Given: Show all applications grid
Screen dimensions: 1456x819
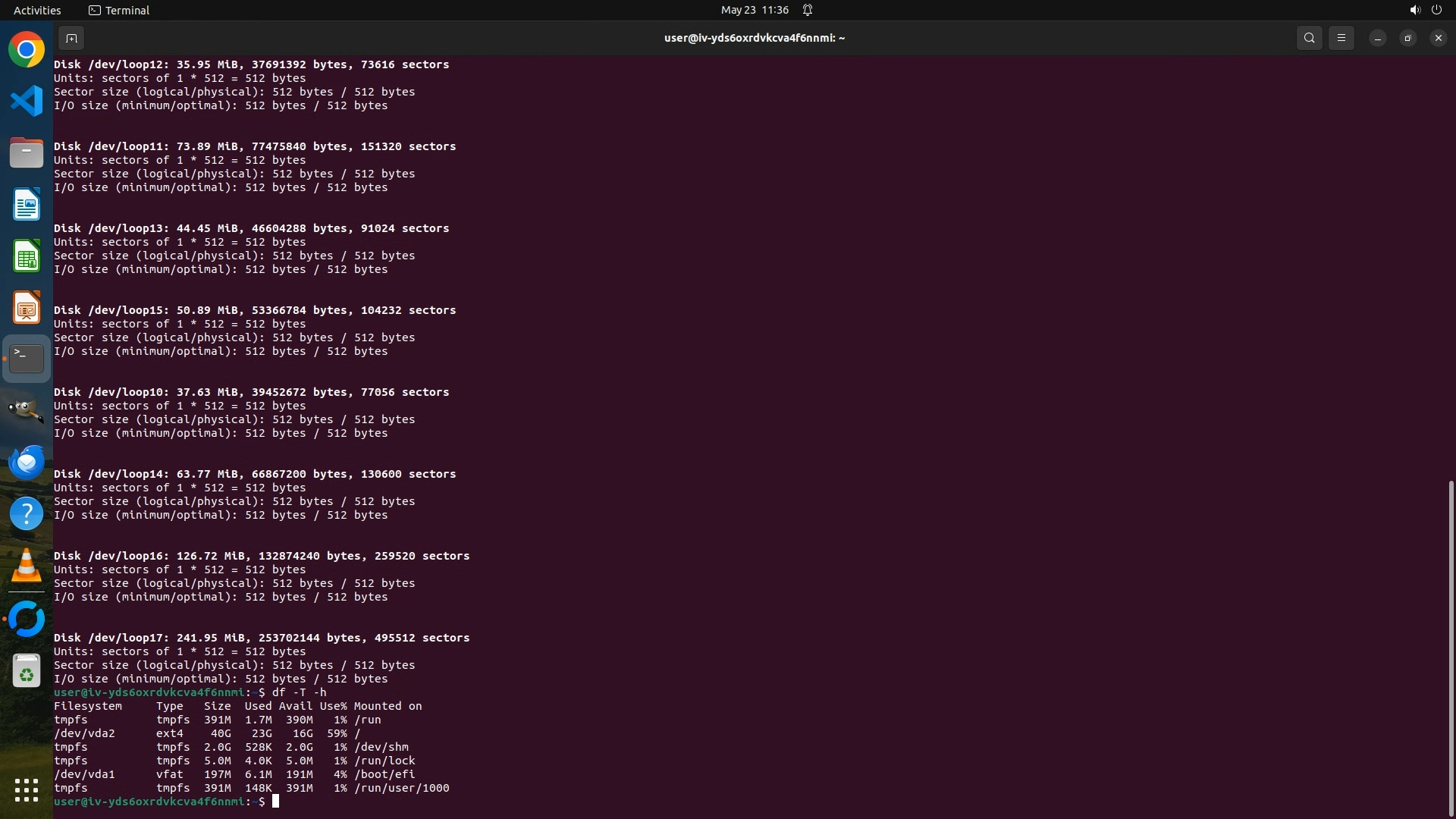Looking at the screenshot, I should click(x=27, y=789).
